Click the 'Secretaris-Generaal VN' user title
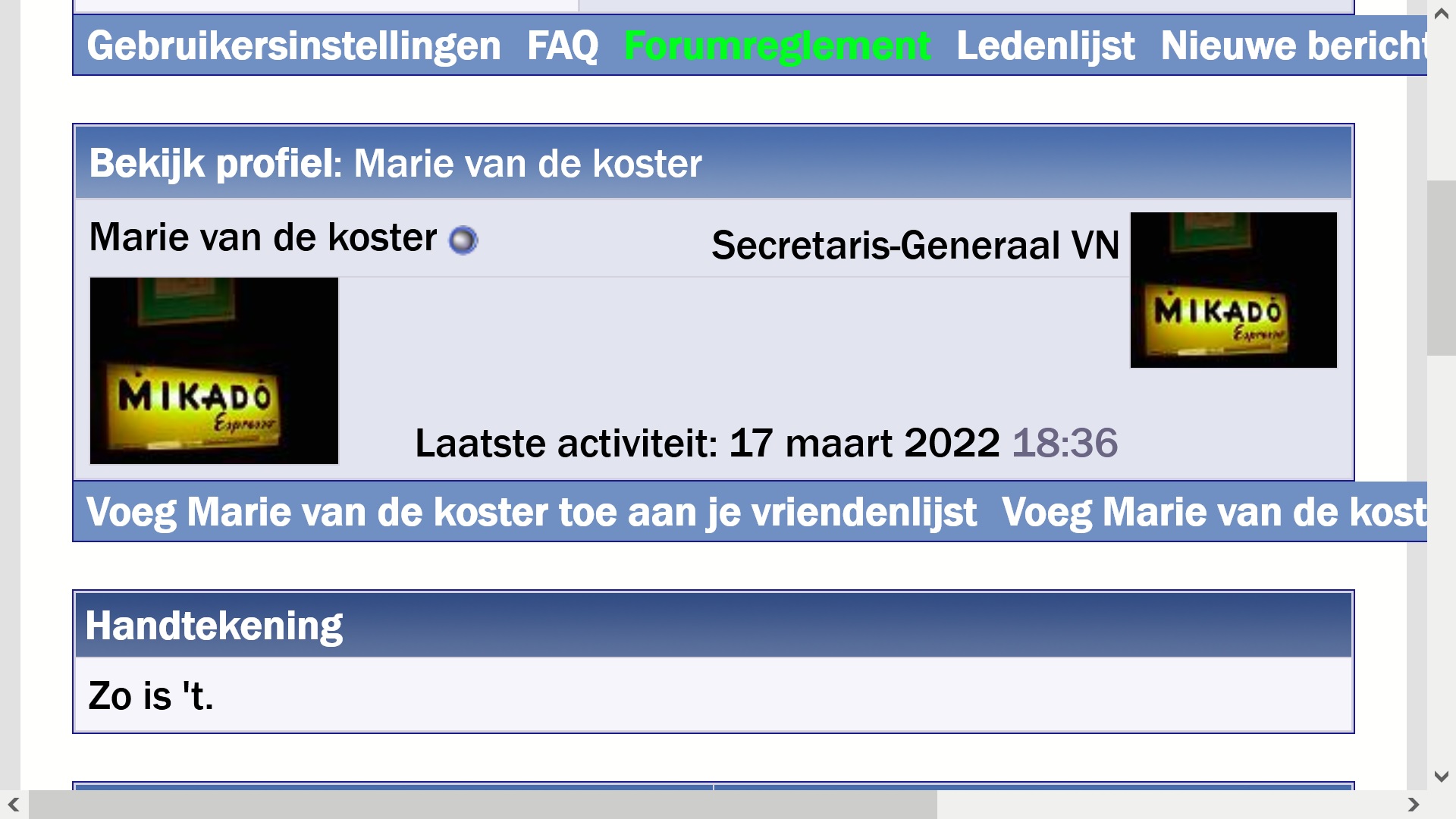 pyautogui.click(x=915, y=245)
